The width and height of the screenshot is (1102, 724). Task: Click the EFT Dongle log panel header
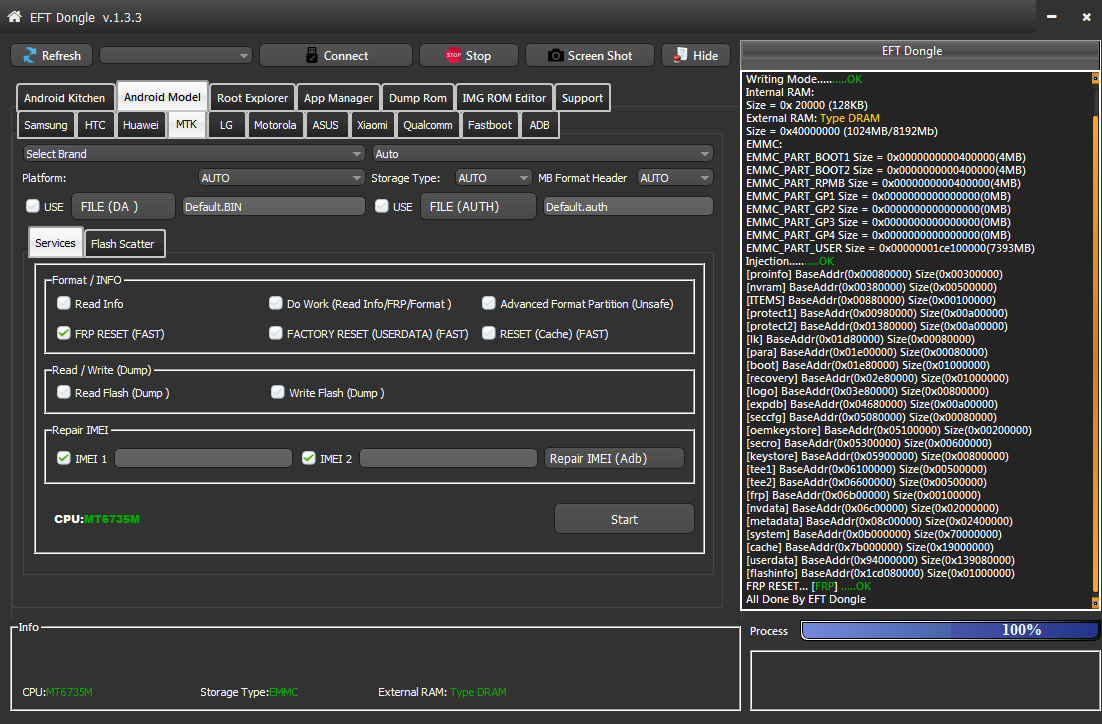[919, 53]
